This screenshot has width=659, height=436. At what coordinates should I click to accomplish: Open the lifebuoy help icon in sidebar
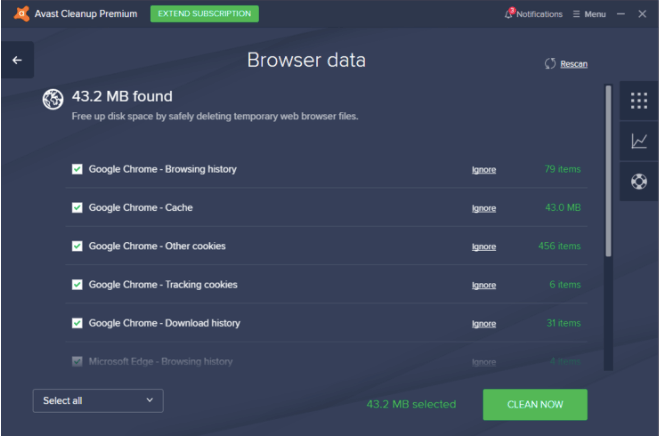[639, 182]
